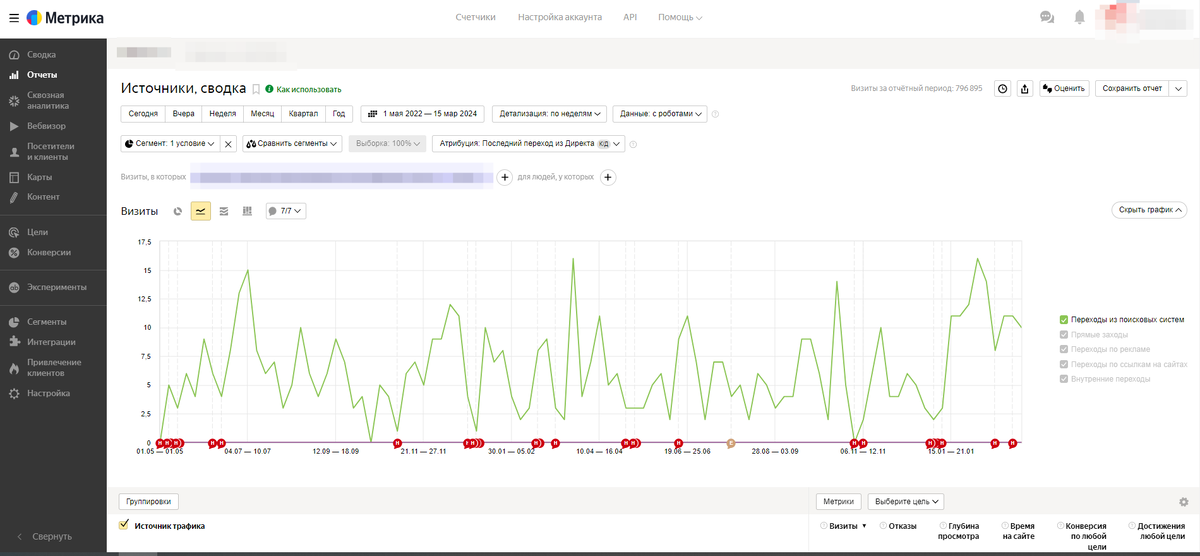Viewport: 1200px width, 556px height.
Task: Toggle the 'Источник трафика' checkbox
Action: (124, 525)
